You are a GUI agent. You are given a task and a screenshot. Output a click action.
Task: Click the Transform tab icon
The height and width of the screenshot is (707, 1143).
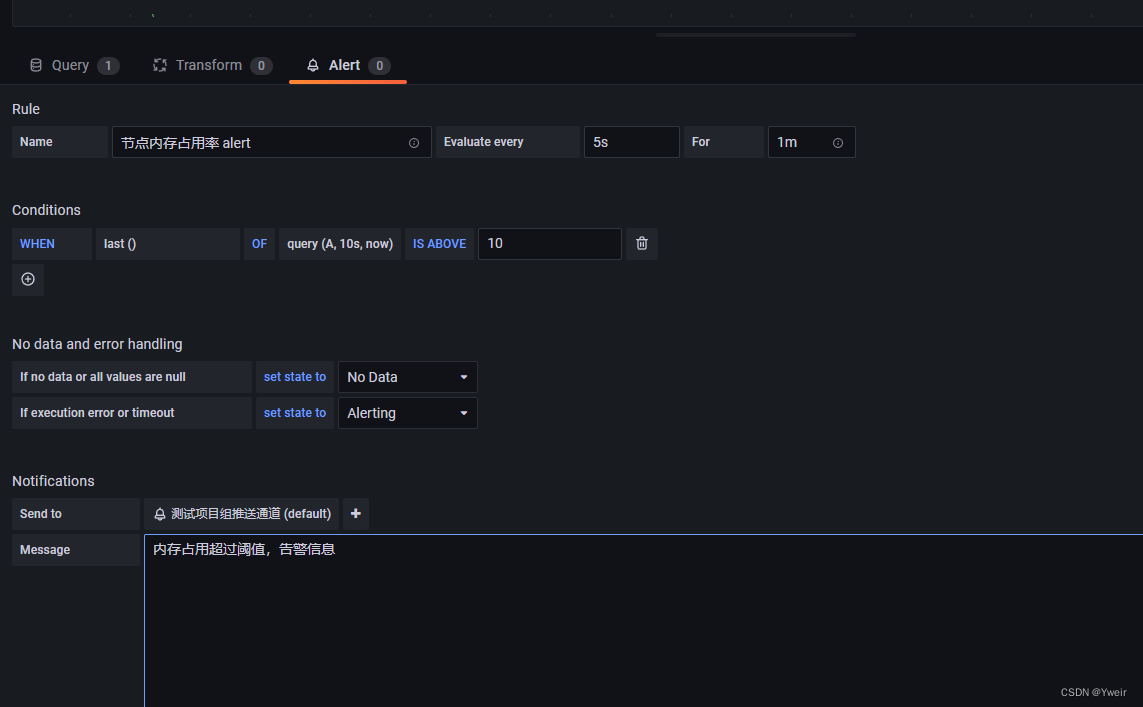coord(159,64)
